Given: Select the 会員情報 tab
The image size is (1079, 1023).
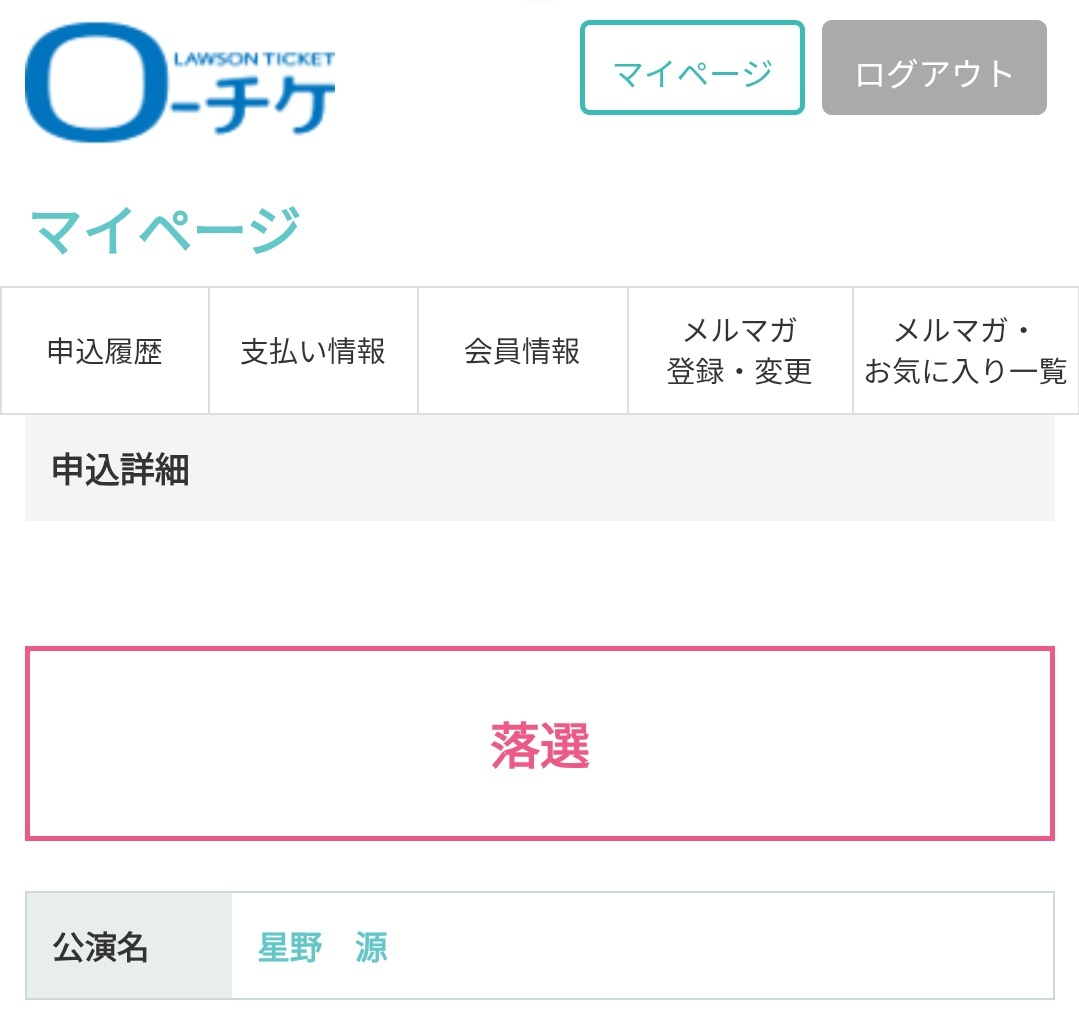Looking at the screenshot, I should tap(523, 351).
